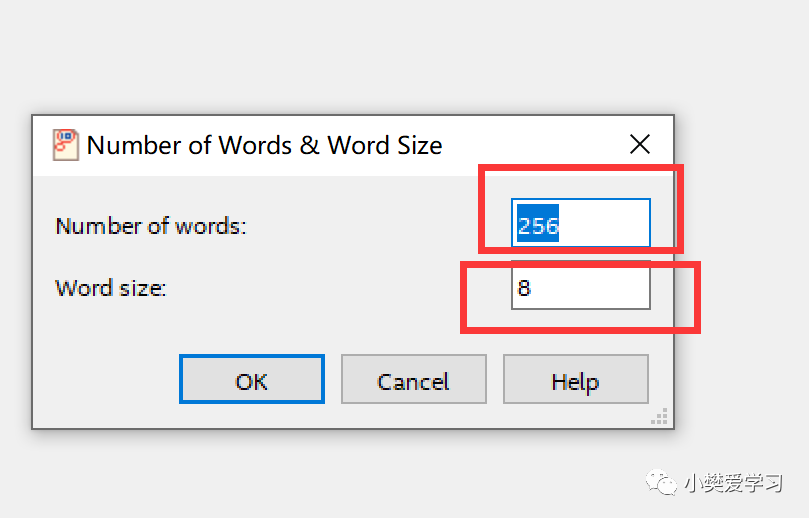
Task: Open Help for this dialog
Action: 575,380
